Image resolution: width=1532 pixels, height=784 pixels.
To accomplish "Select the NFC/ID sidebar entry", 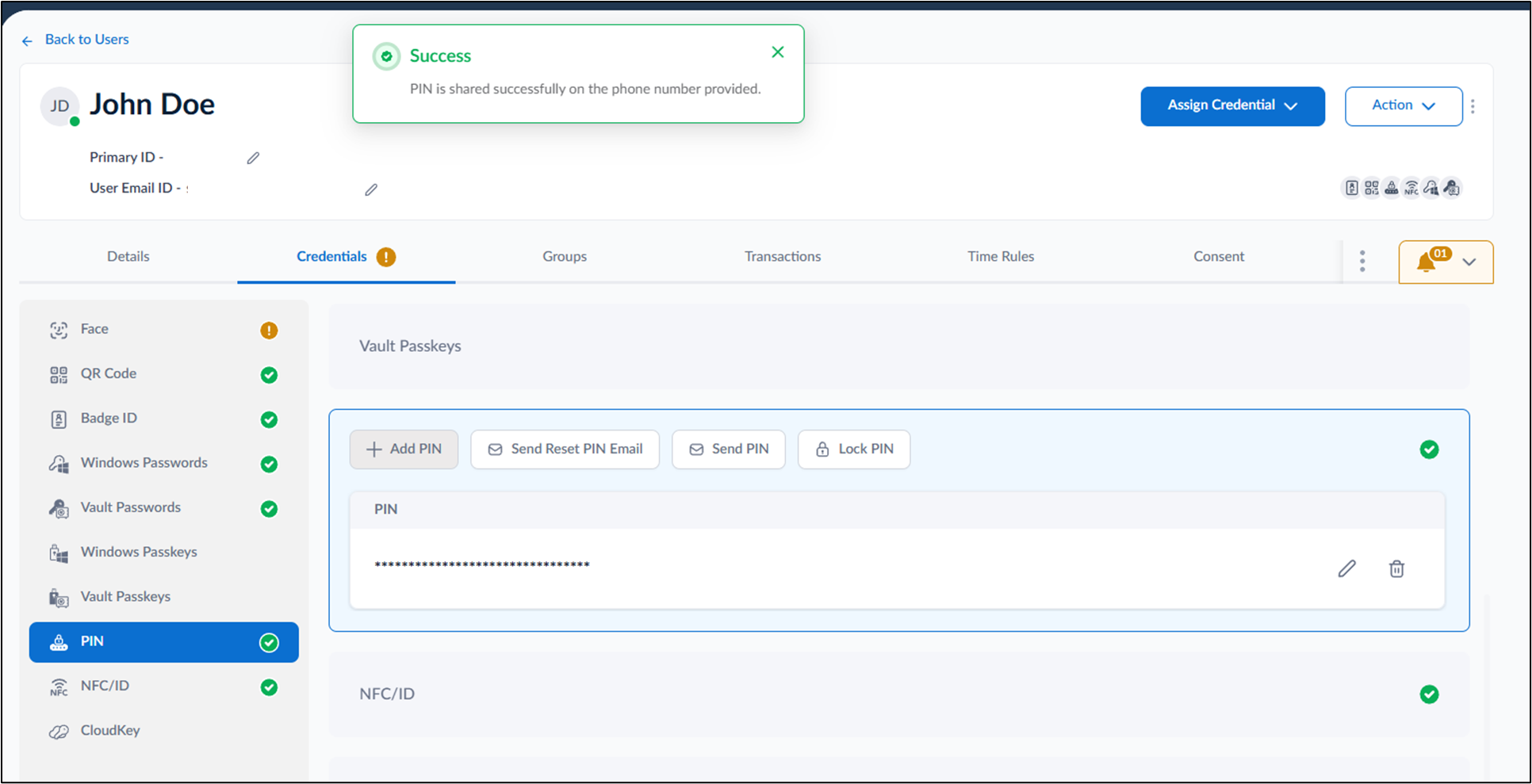I will pyautogui.click(x=164, y=686).
